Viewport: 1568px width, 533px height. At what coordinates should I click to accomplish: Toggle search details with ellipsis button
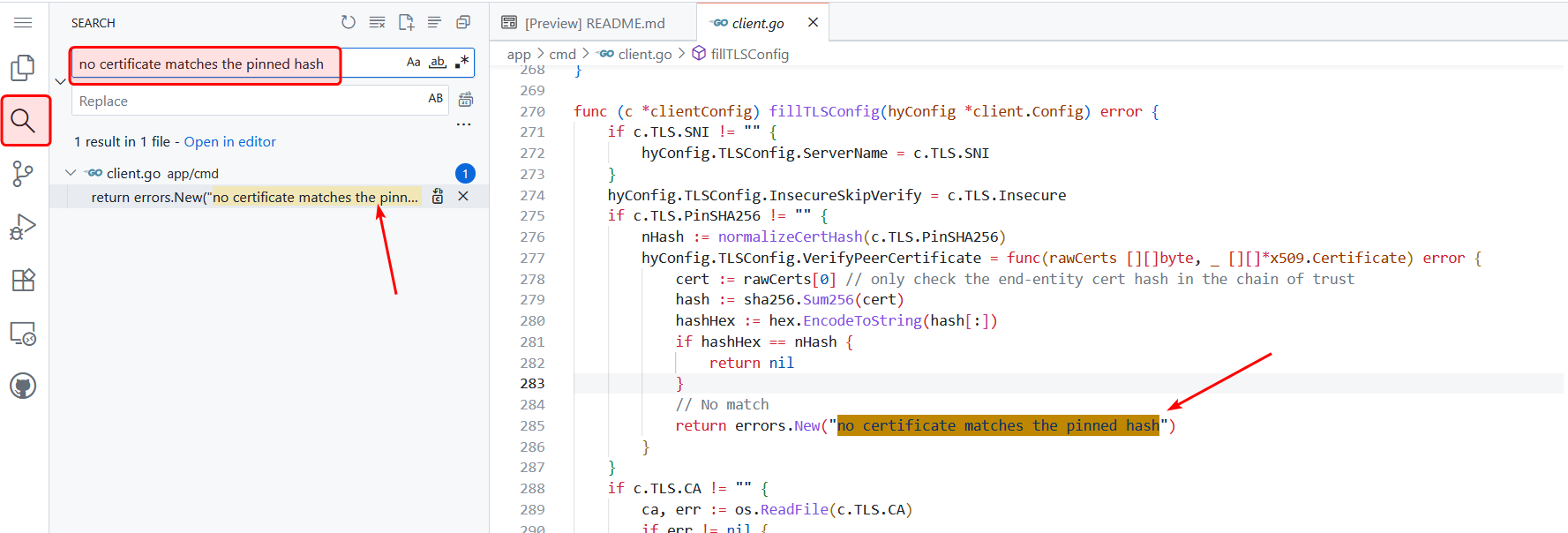point(463,124)
